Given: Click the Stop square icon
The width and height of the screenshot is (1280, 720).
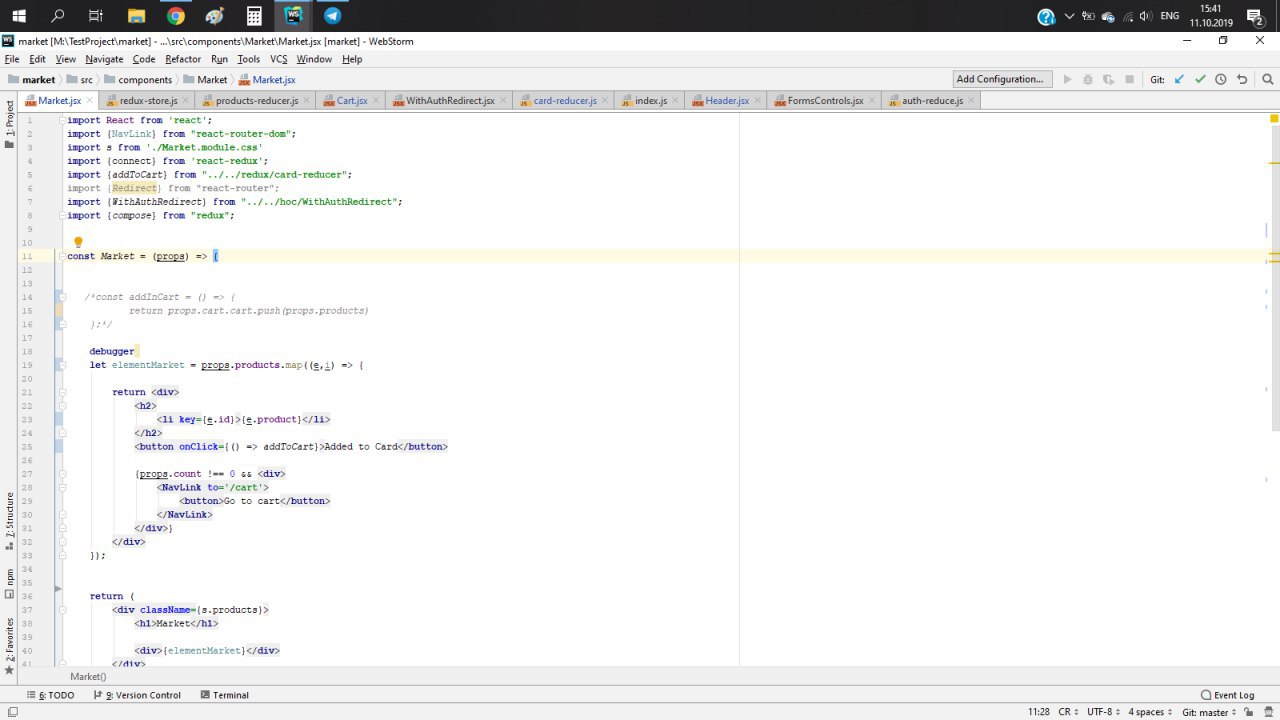Looking at the screenshot, I should 1129,79.
